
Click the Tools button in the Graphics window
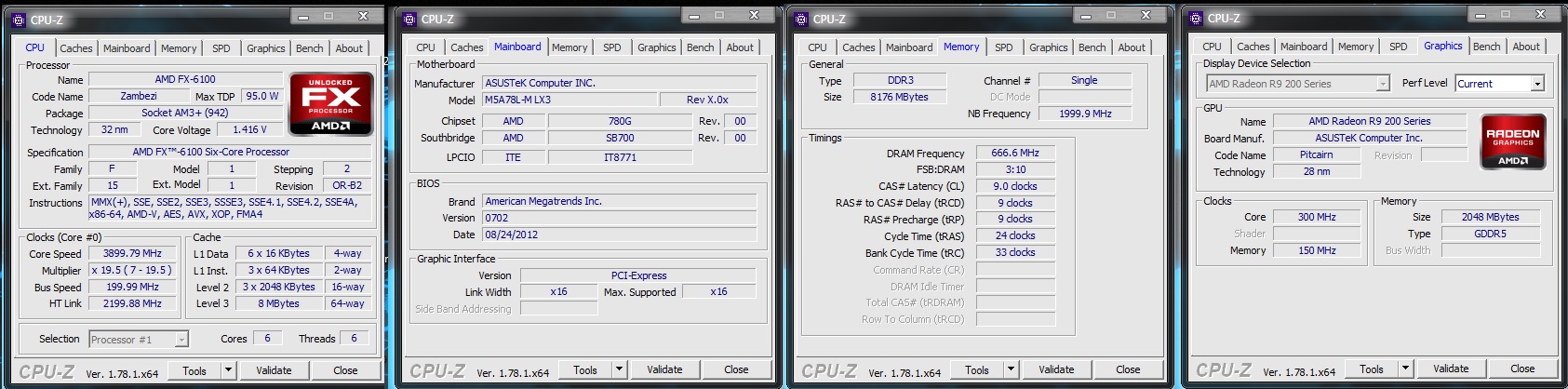1372,369
